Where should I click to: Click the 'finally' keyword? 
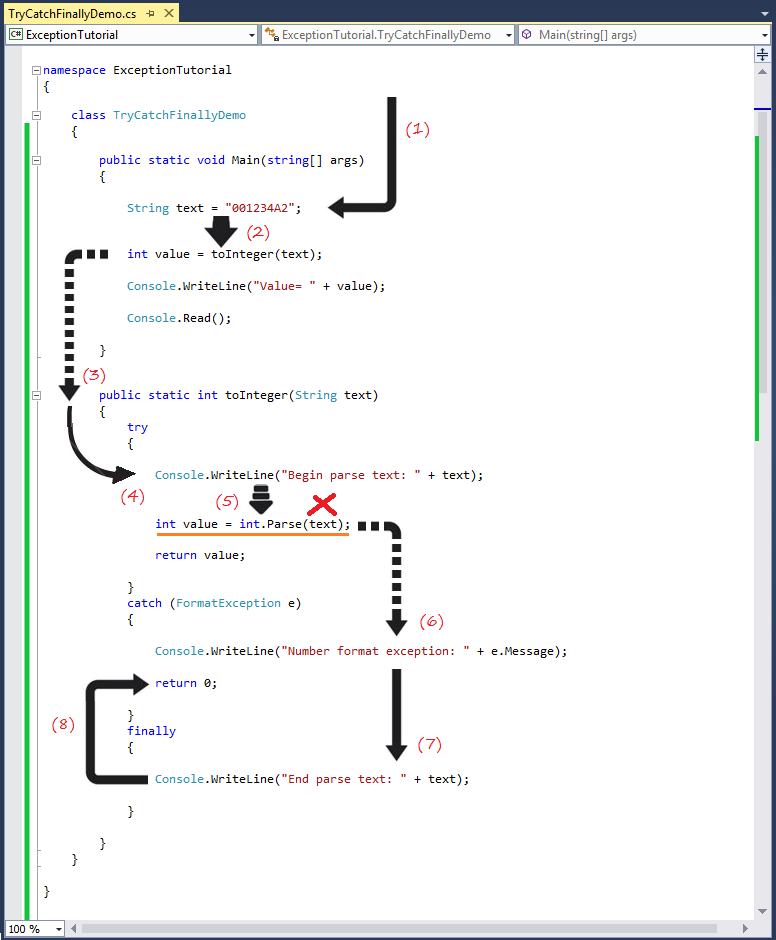[151, 731]
